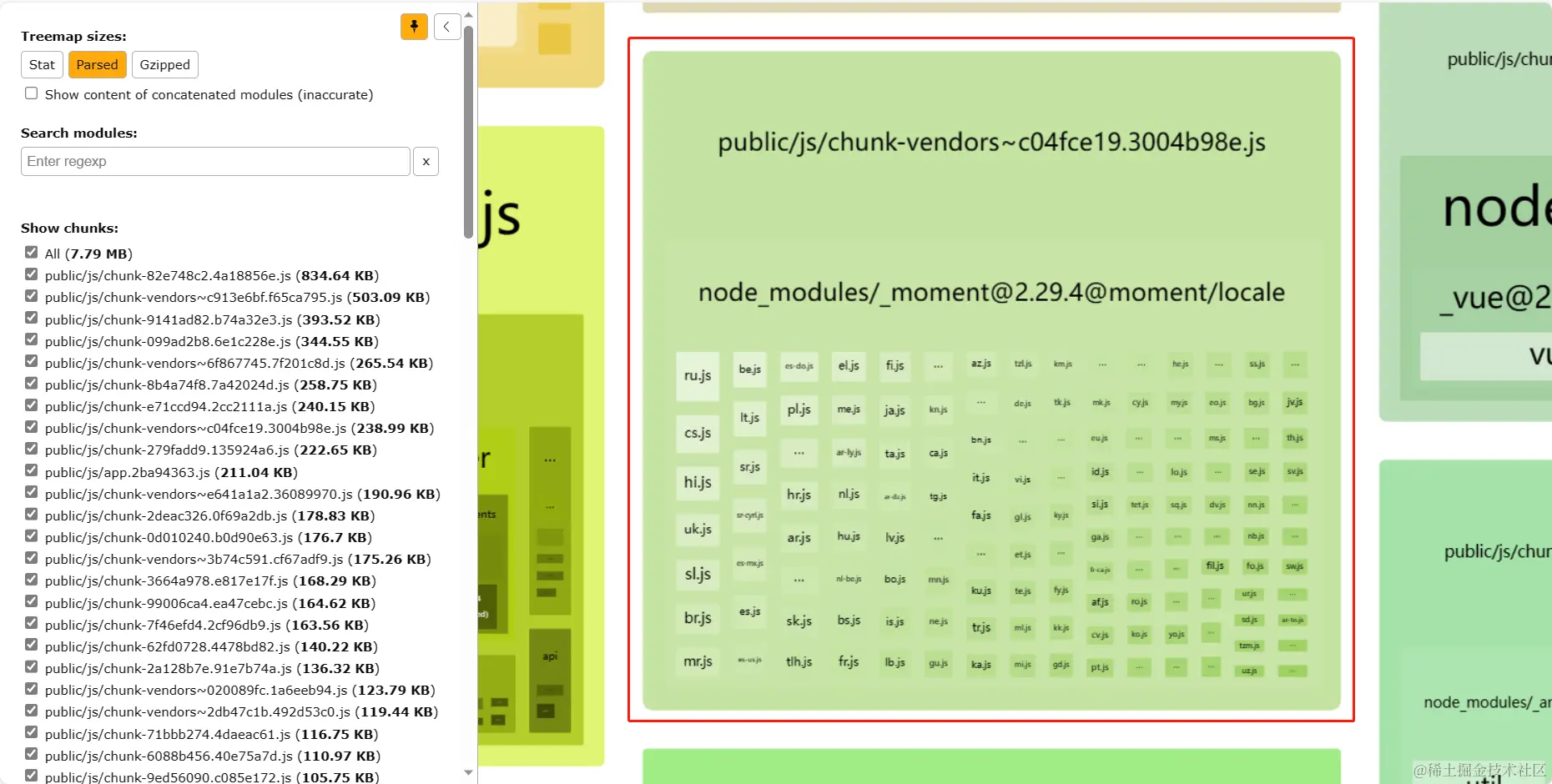The width and height of the screenshot is (1552, 784).
Task: Toggle the app.2ba94363.js chunk checkbox
Action: point(32,470)
